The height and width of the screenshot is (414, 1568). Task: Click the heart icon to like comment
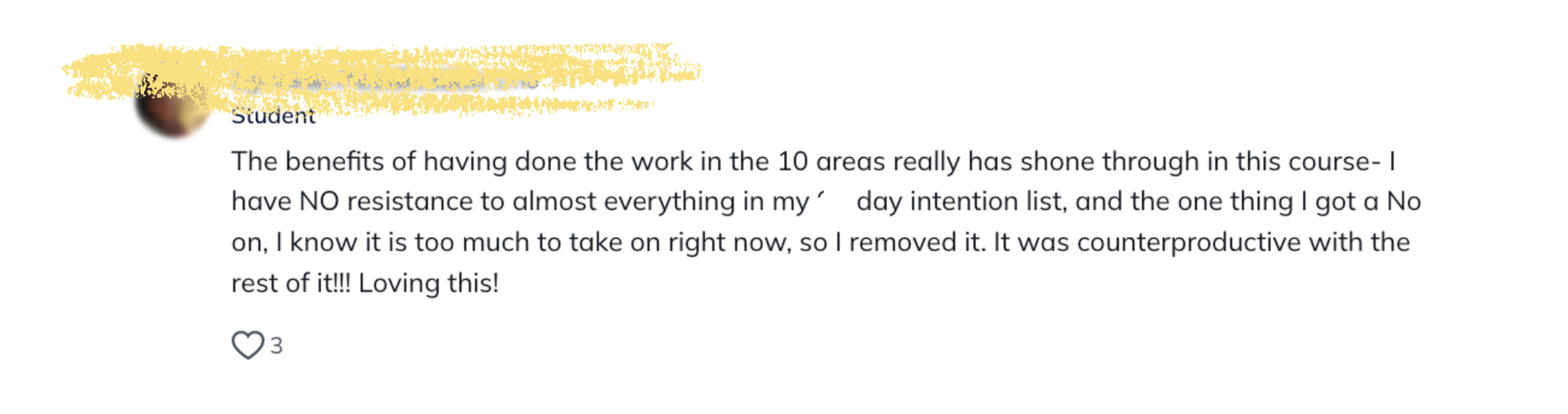[248, 345]
